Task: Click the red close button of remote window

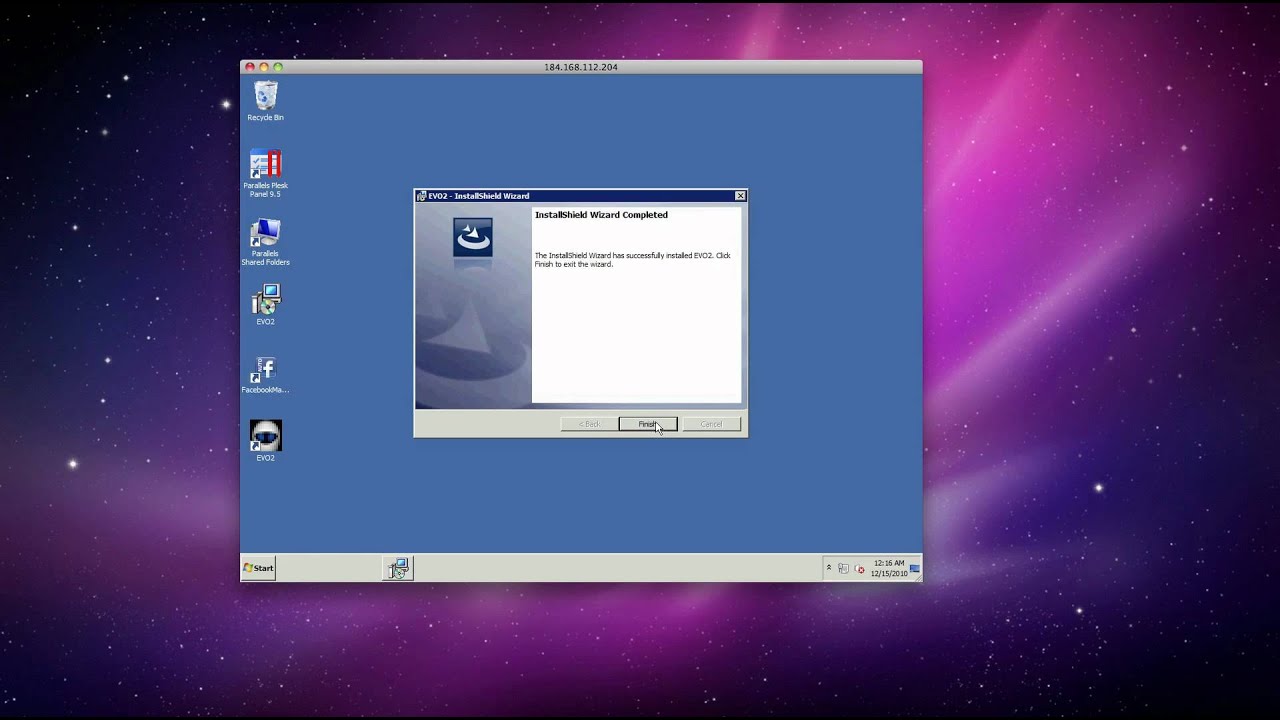Action: click(x=250, y=67)
